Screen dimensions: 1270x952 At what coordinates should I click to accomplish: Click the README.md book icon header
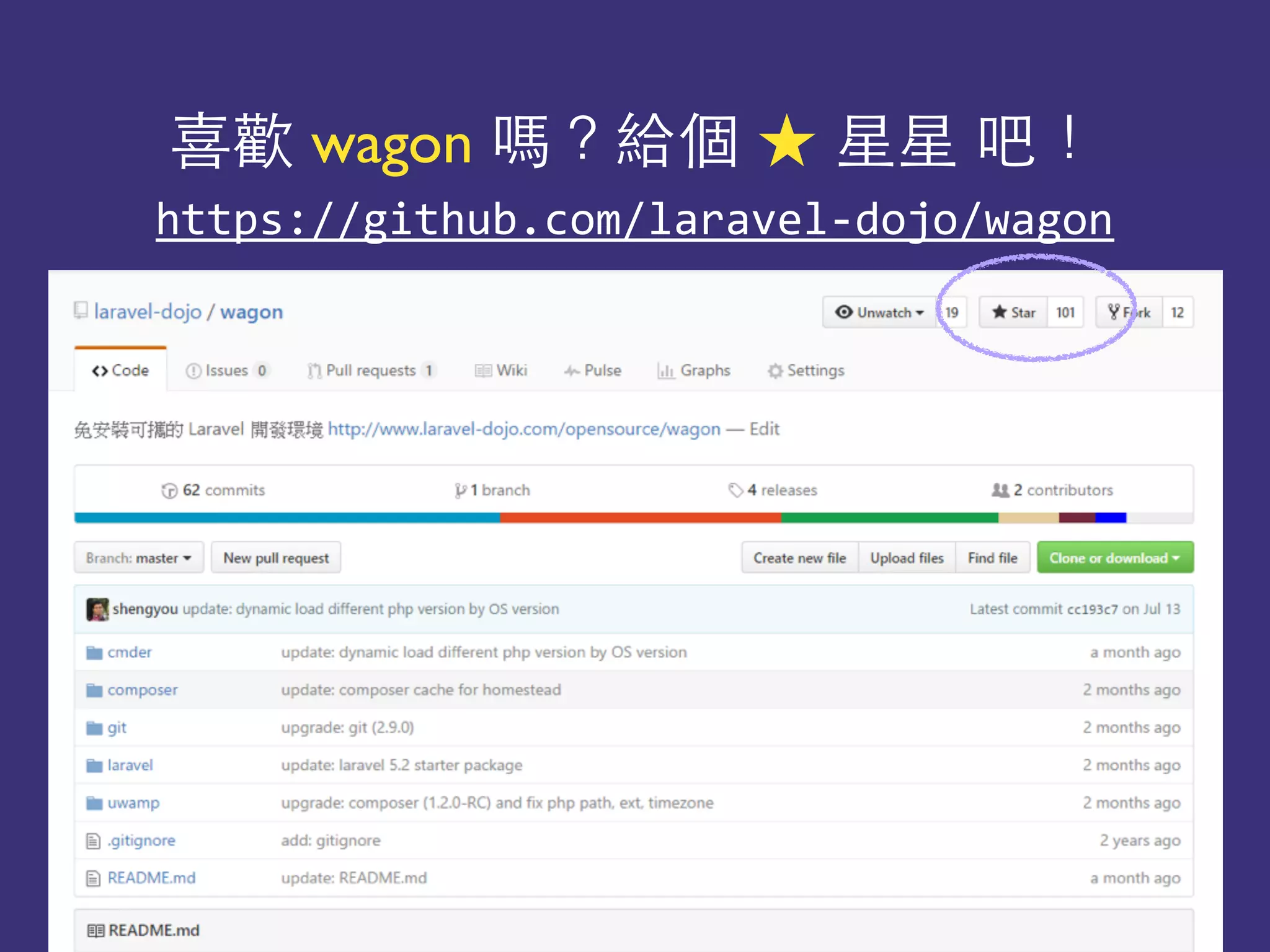coord(95,931)
